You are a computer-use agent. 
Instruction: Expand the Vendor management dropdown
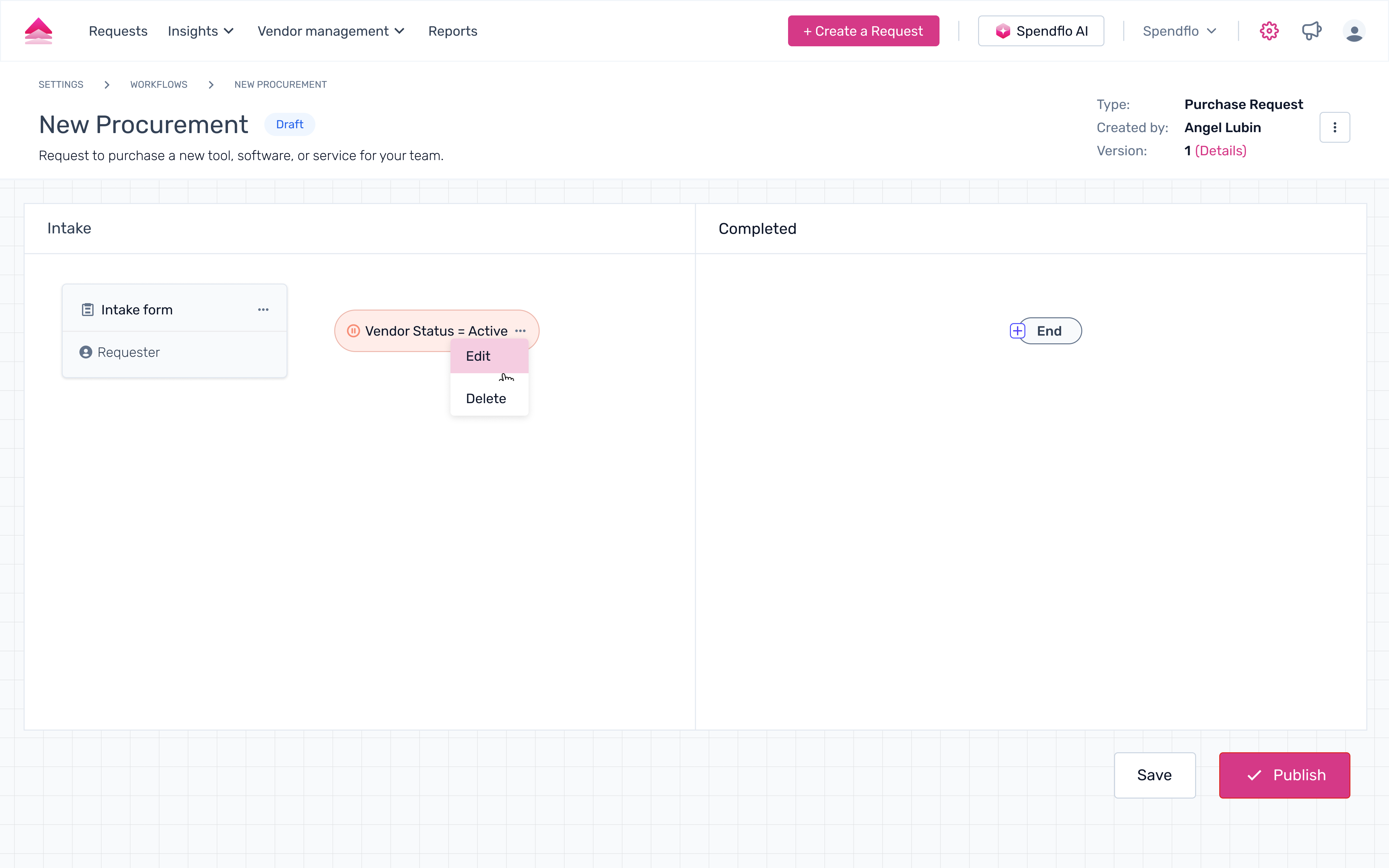click(331, 31)
